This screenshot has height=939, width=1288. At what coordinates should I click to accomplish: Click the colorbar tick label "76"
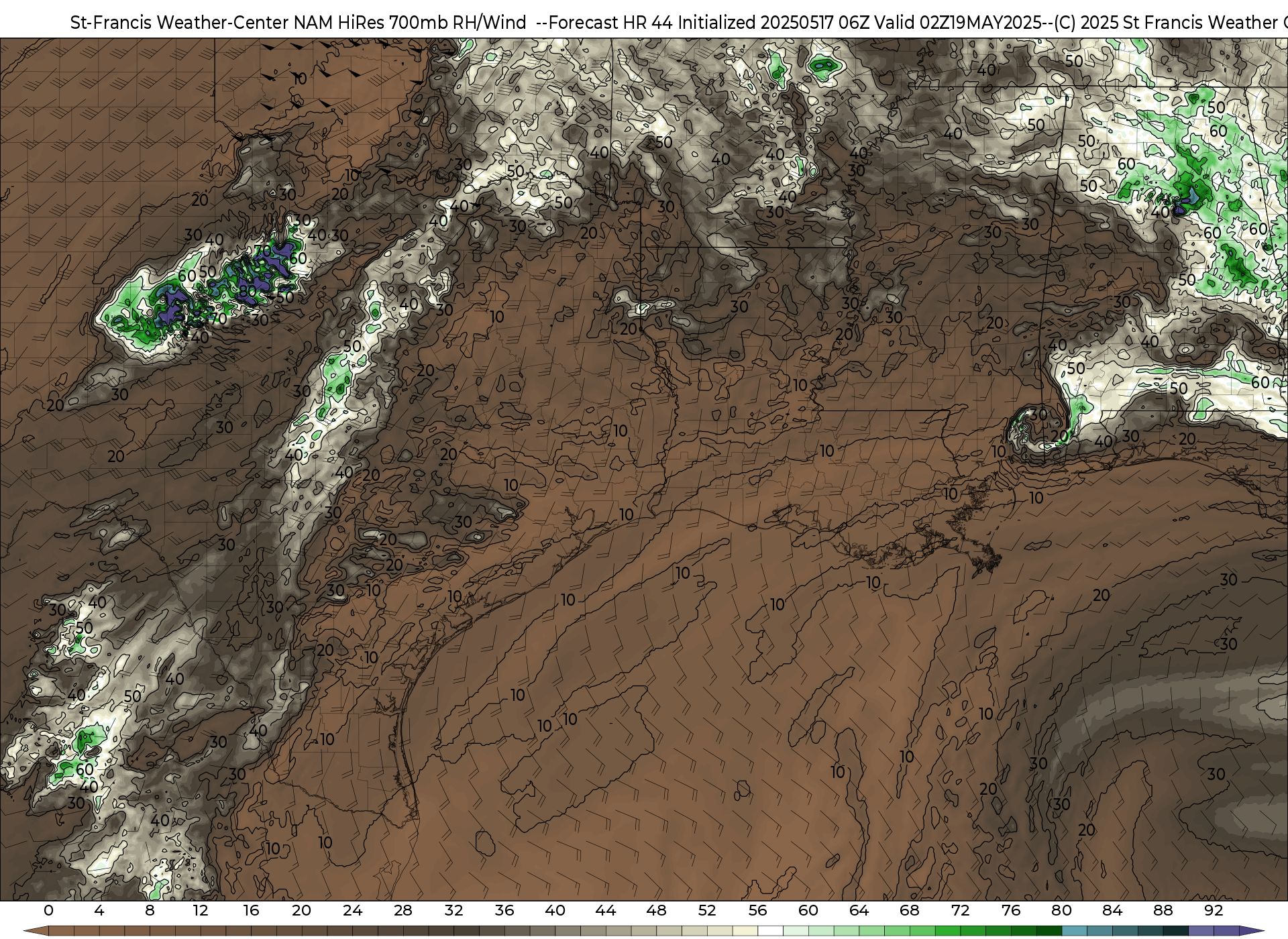point(1012,910)
